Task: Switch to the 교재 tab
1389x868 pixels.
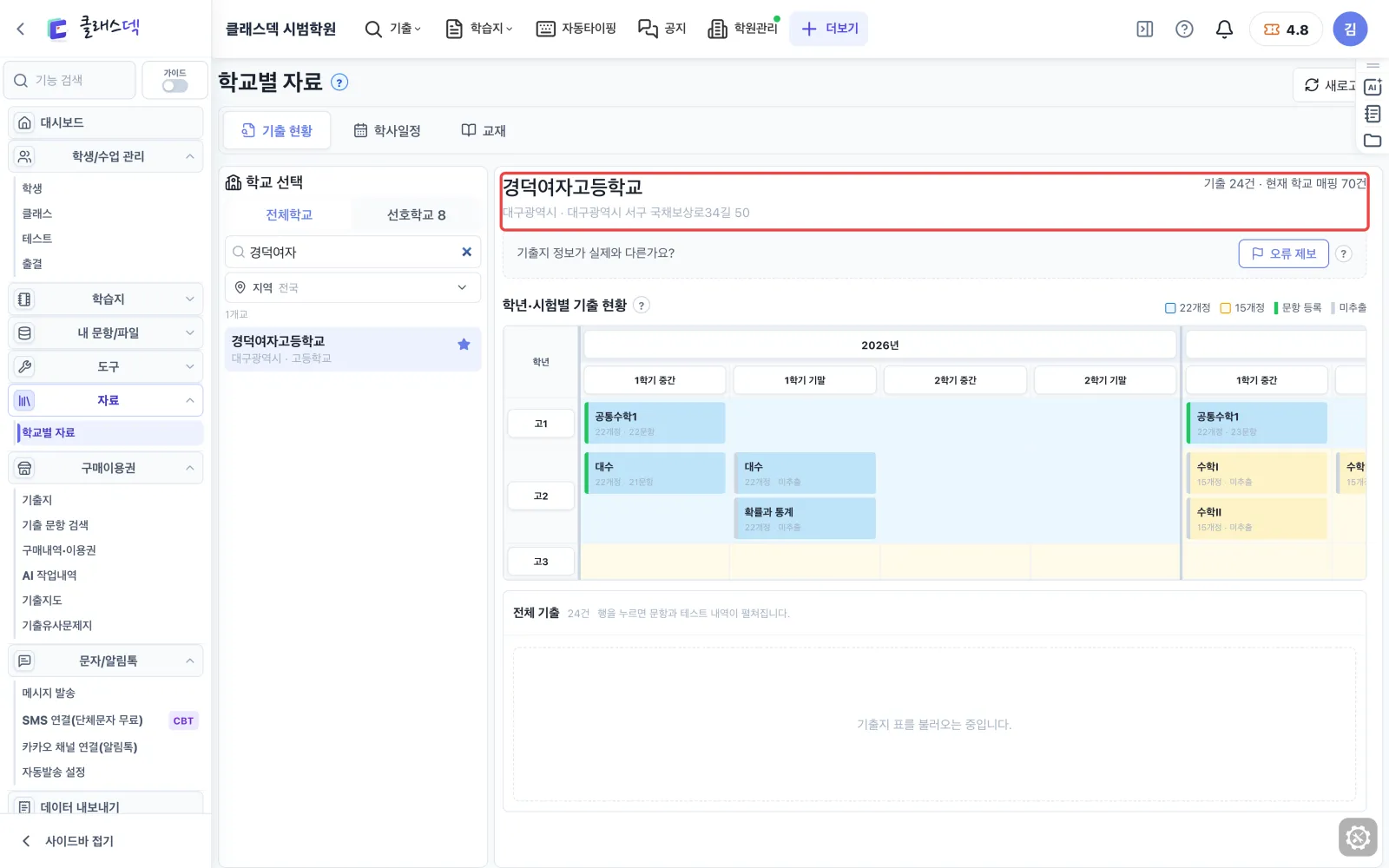Action: (x=484, y=130)
